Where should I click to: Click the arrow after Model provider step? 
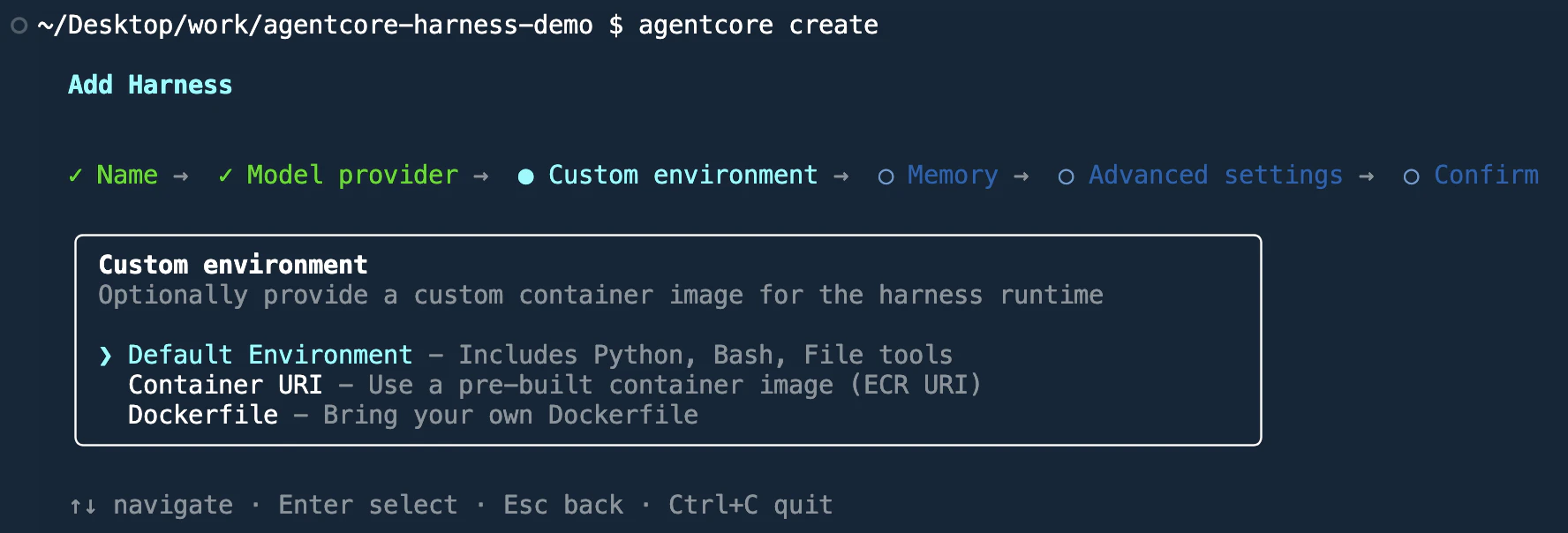tap(480, 176)
